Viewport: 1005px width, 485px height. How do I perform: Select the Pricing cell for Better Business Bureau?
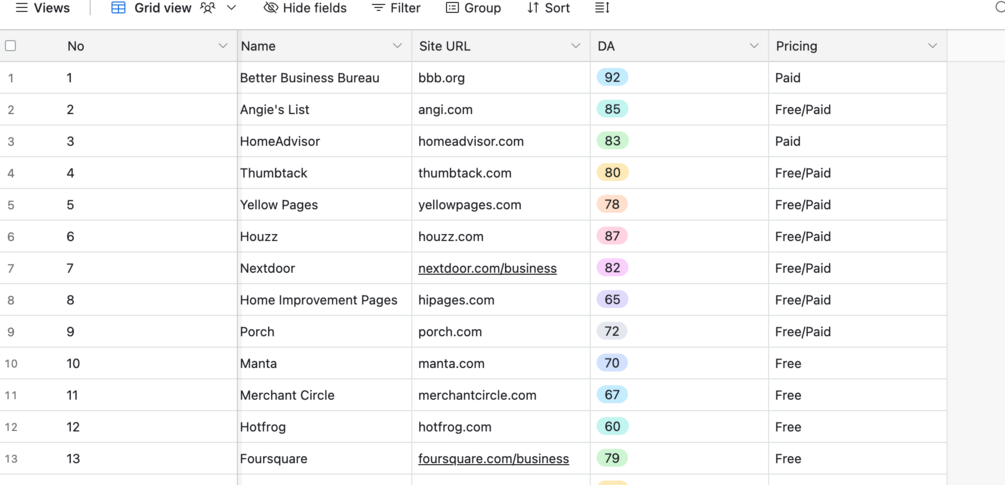858,78
